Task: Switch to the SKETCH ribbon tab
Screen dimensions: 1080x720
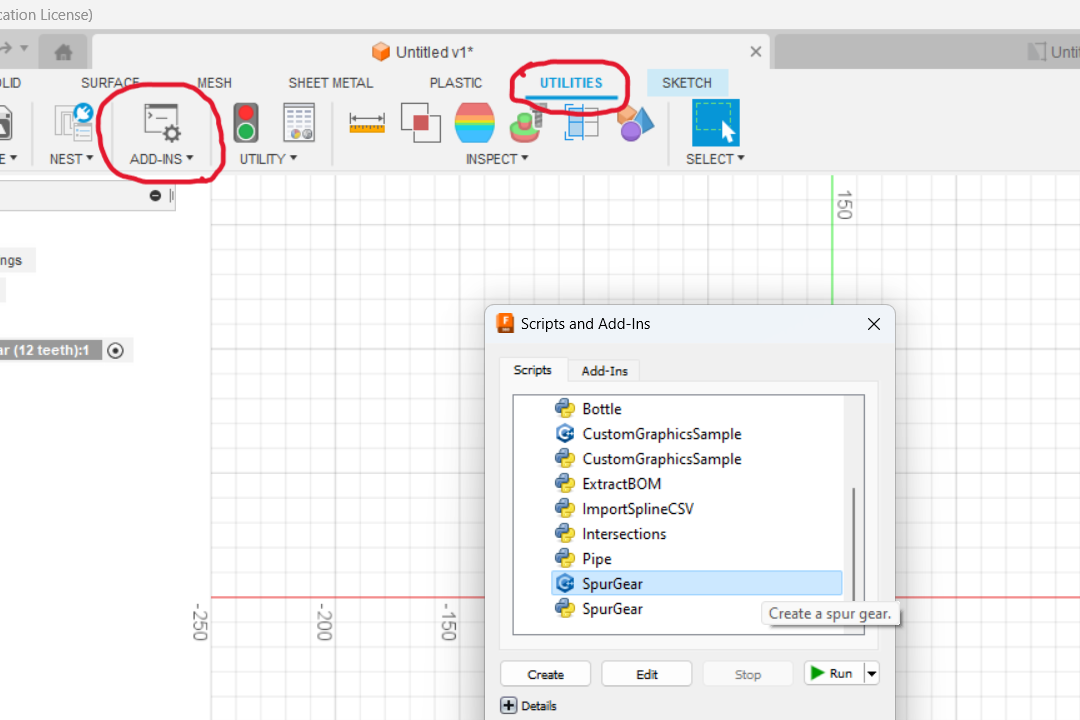Action: pyautogui.click(x=687, y=83)
